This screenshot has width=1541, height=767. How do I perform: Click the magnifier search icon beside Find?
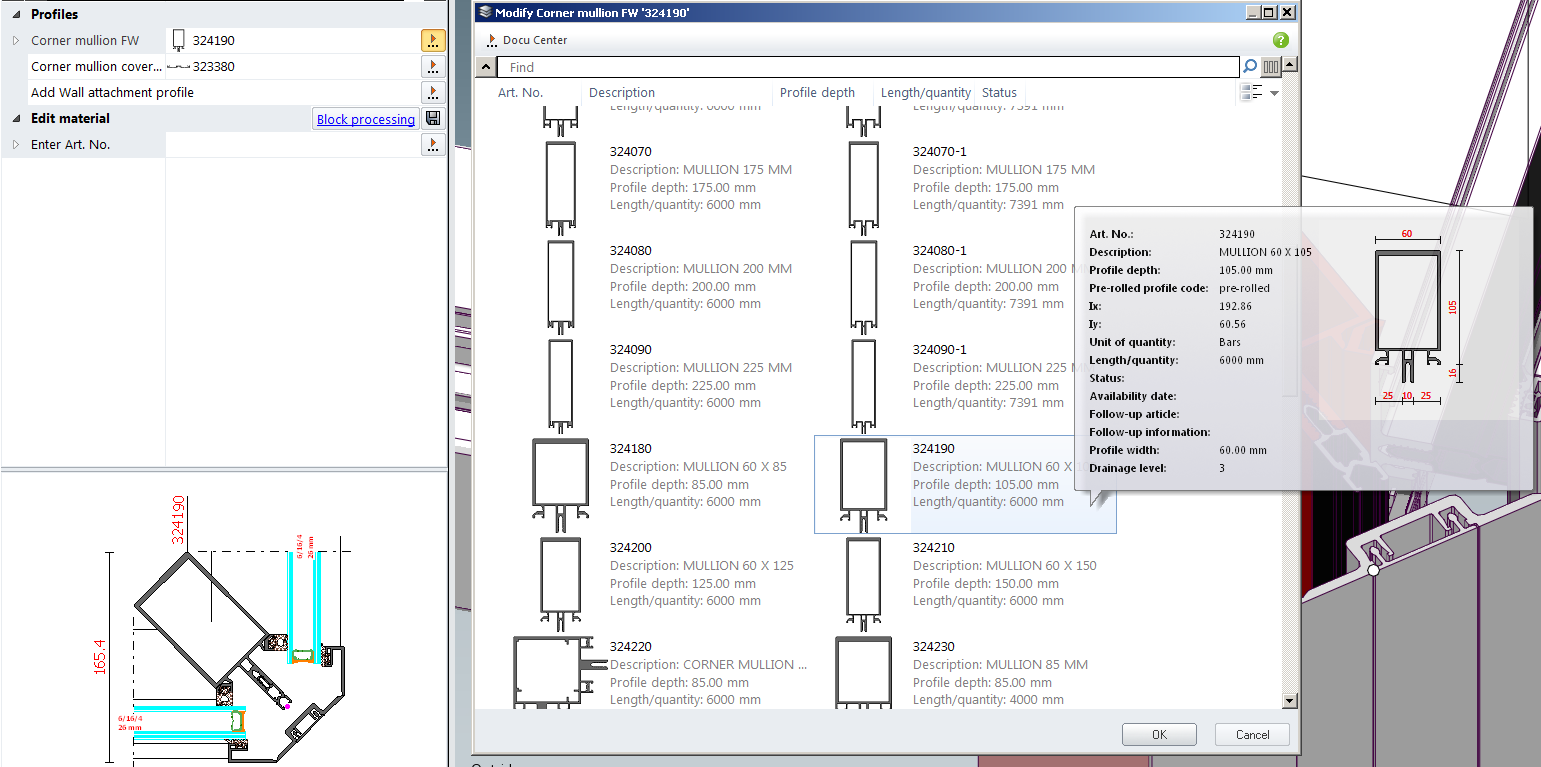[1249, 67]
